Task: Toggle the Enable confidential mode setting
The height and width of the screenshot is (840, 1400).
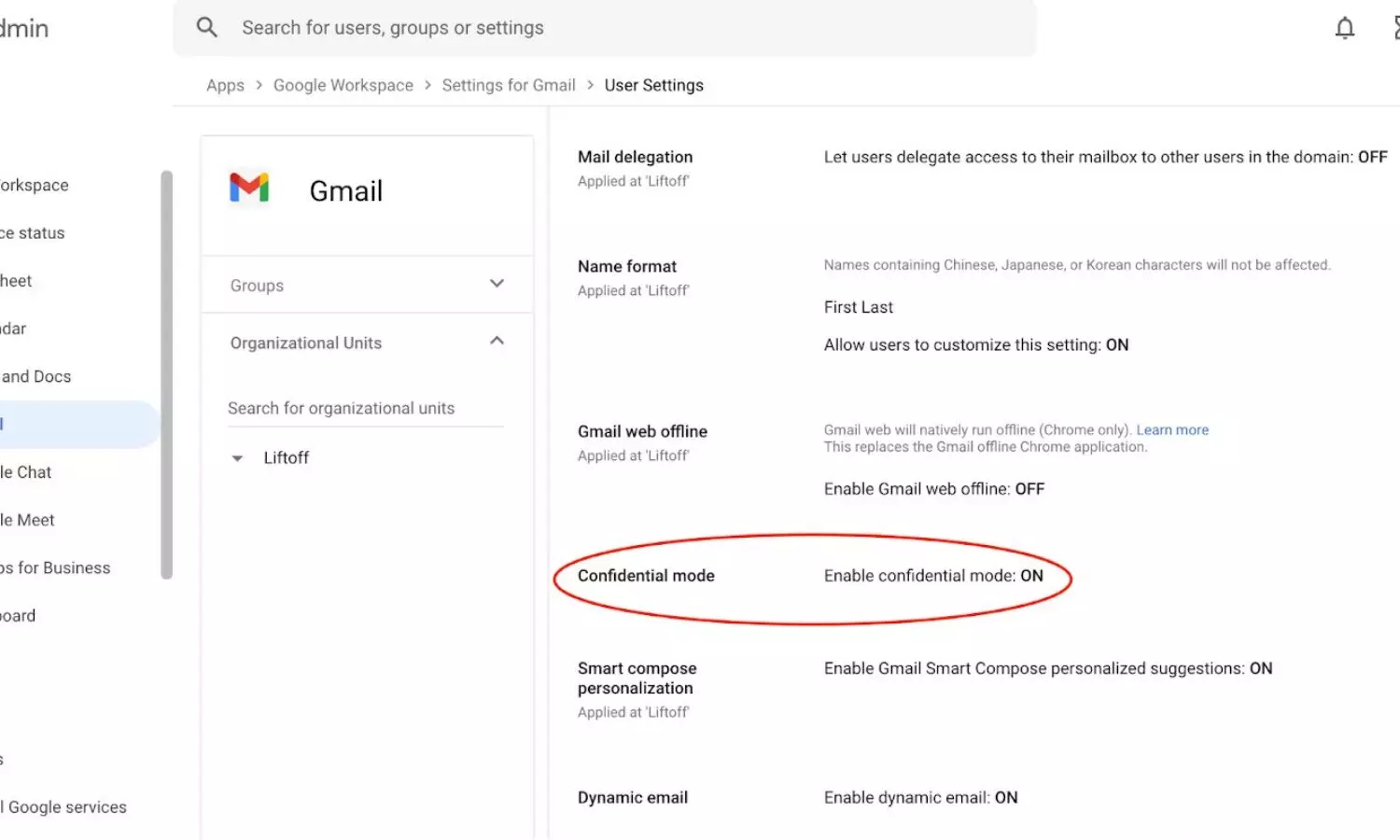Action: 932,576
